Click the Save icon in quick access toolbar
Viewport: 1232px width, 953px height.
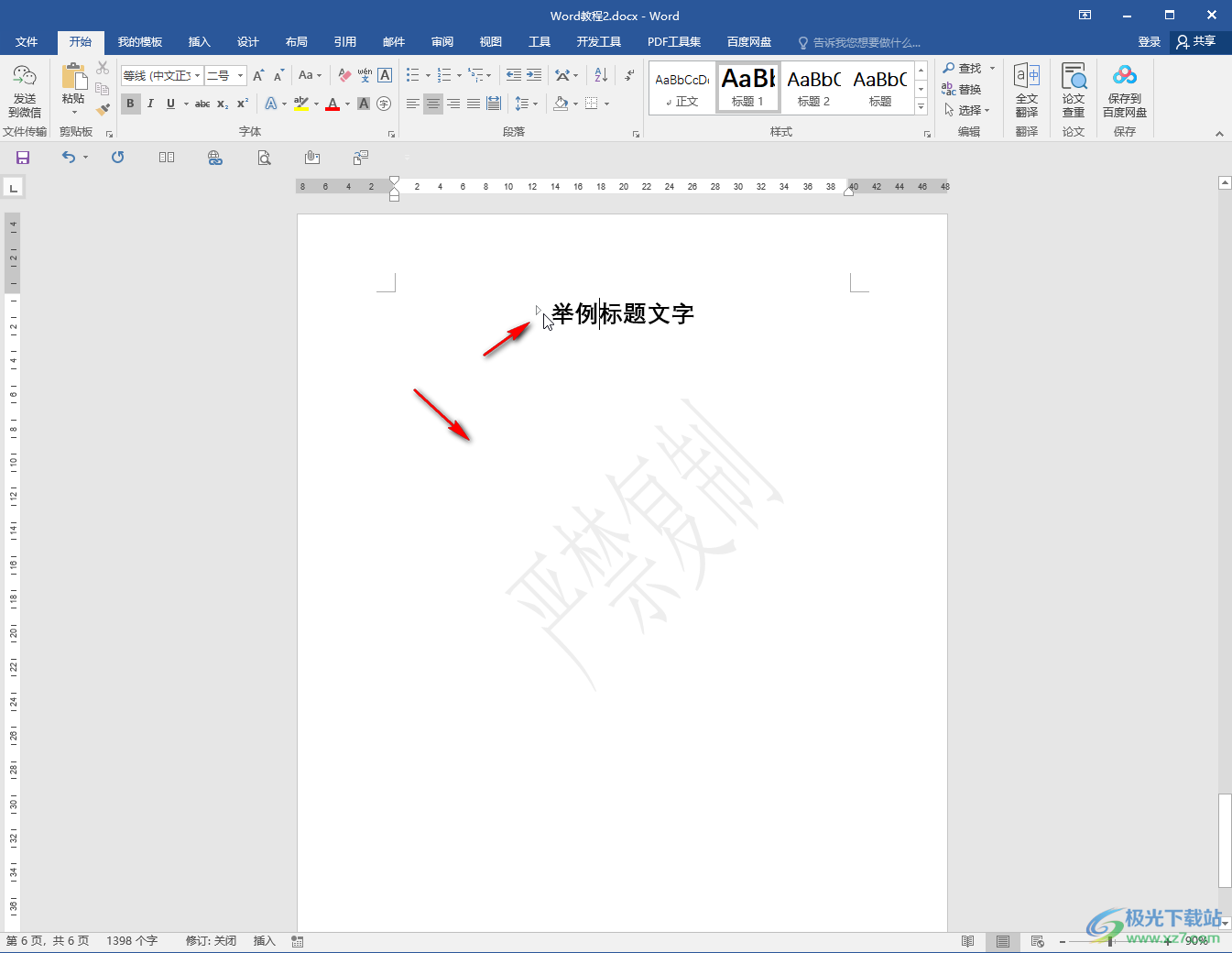click(23, 158)
